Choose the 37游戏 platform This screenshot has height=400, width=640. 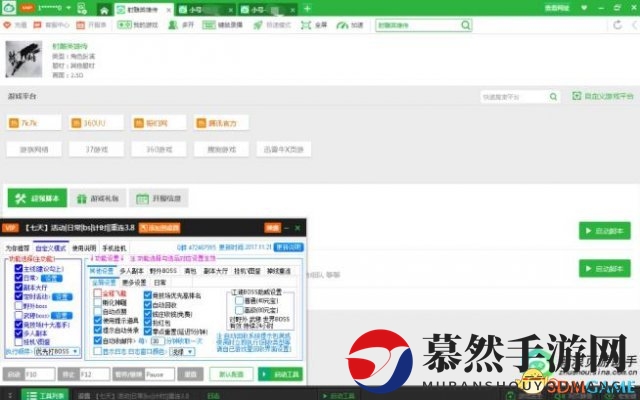coord(96,149)
